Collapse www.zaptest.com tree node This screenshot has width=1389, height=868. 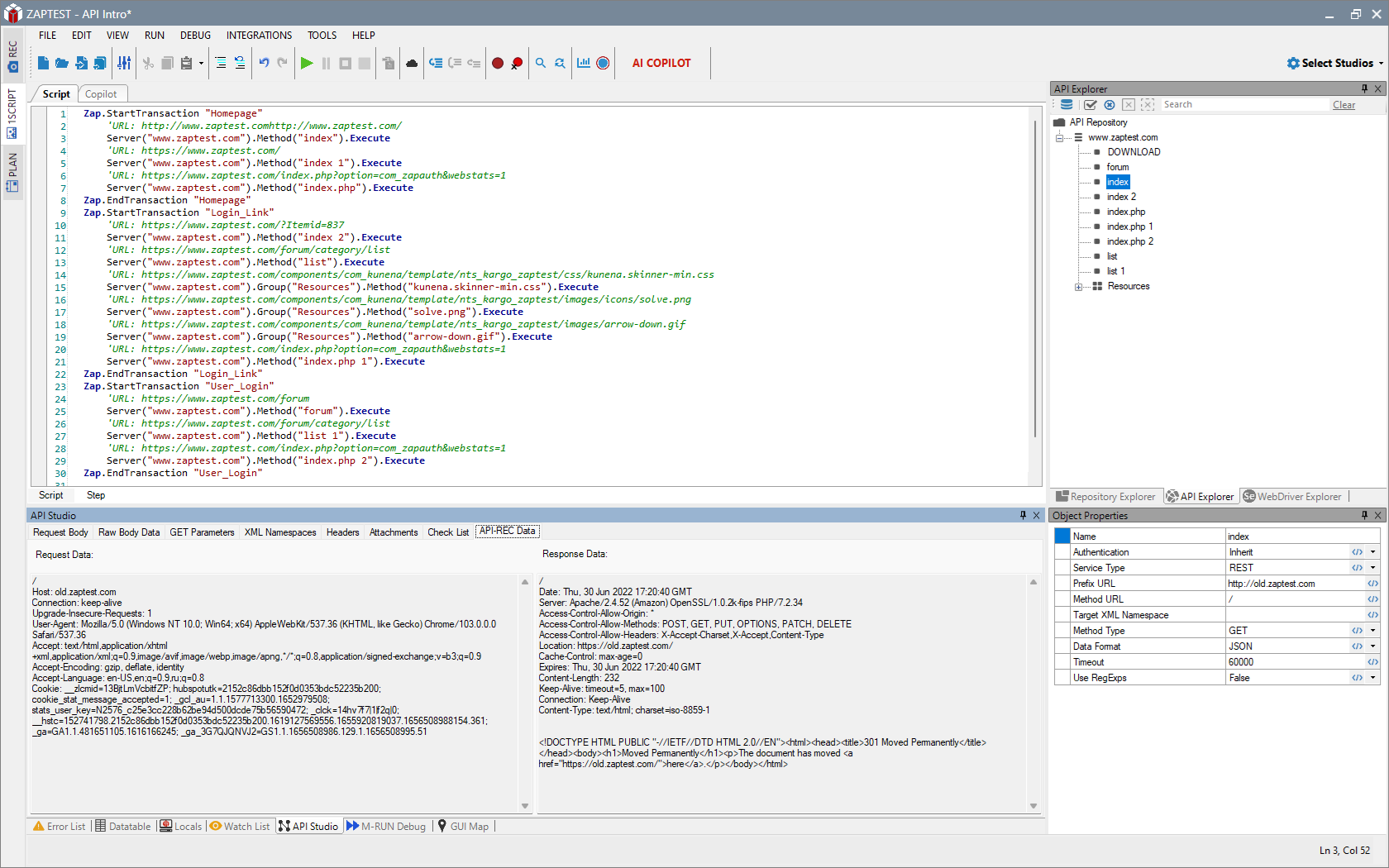coord(1059,137)
